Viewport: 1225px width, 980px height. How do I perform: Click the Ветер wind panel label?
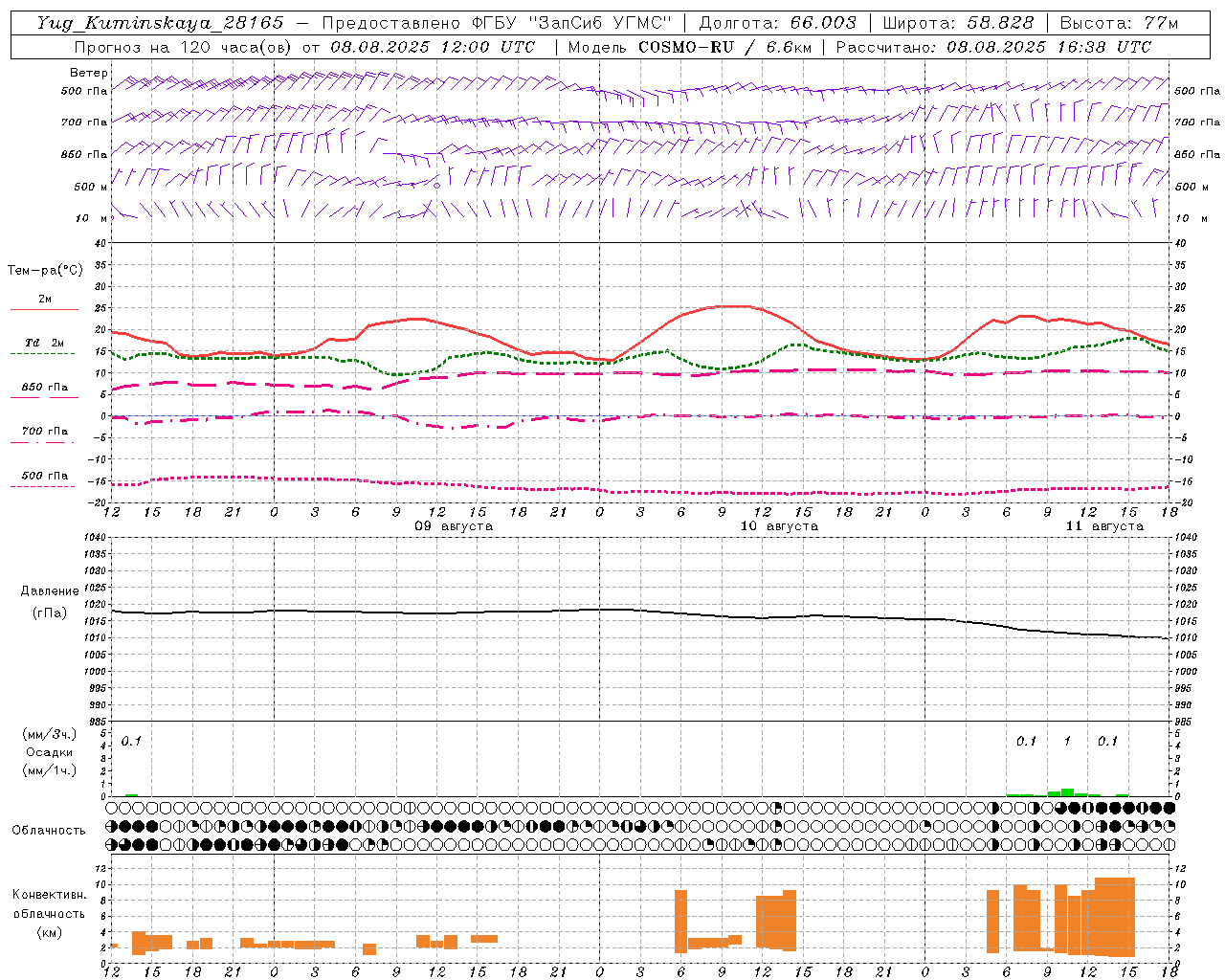point(89,73)
